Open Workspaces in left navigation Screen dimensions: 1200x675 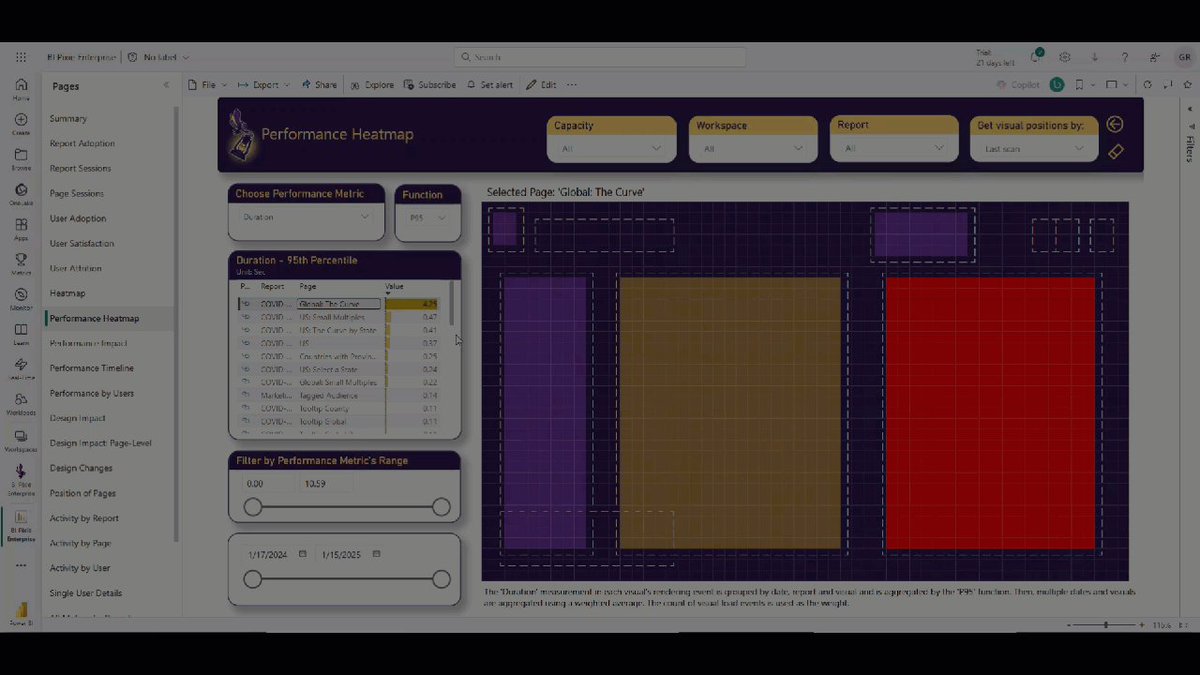pyautogui.click(x=21, y=441)
